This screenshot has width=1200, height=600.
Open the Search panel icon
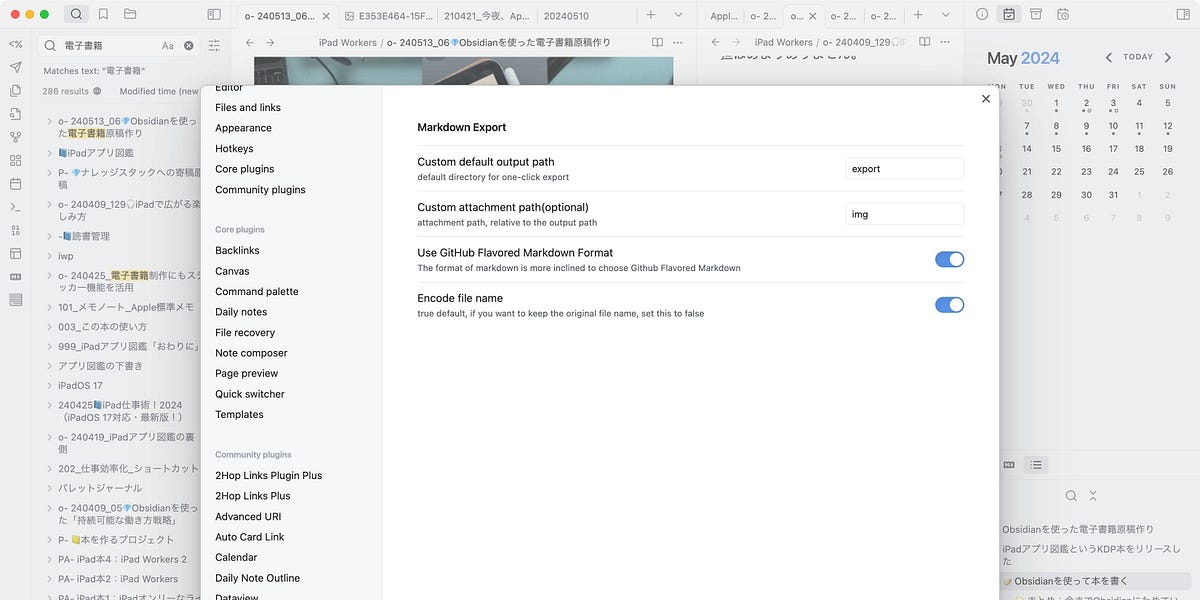click(77, 14)
